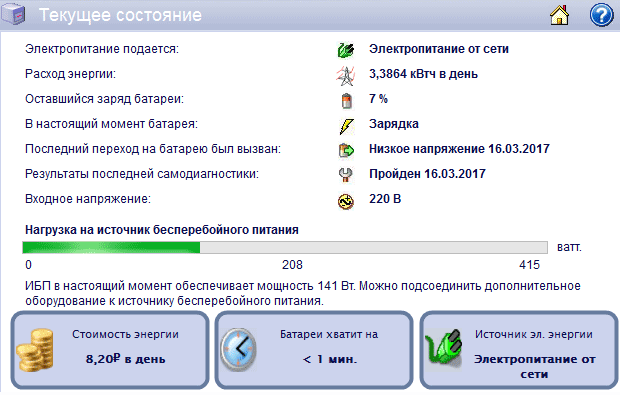The image size is (620, 395).
Task: Click the label Расход энергии:
Action: [70, 74]
